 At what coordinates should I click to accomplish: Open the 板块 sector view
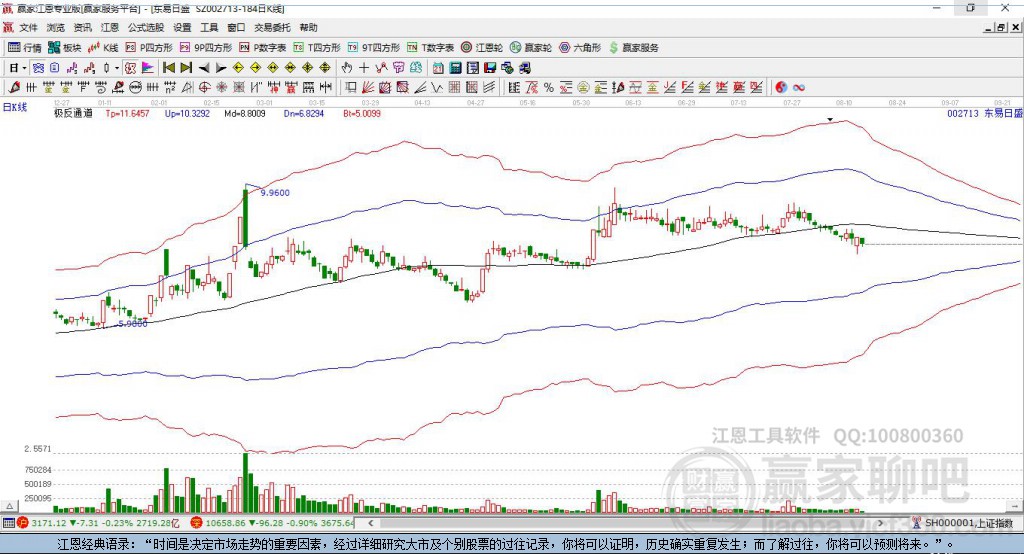click(x=65, y=48)
